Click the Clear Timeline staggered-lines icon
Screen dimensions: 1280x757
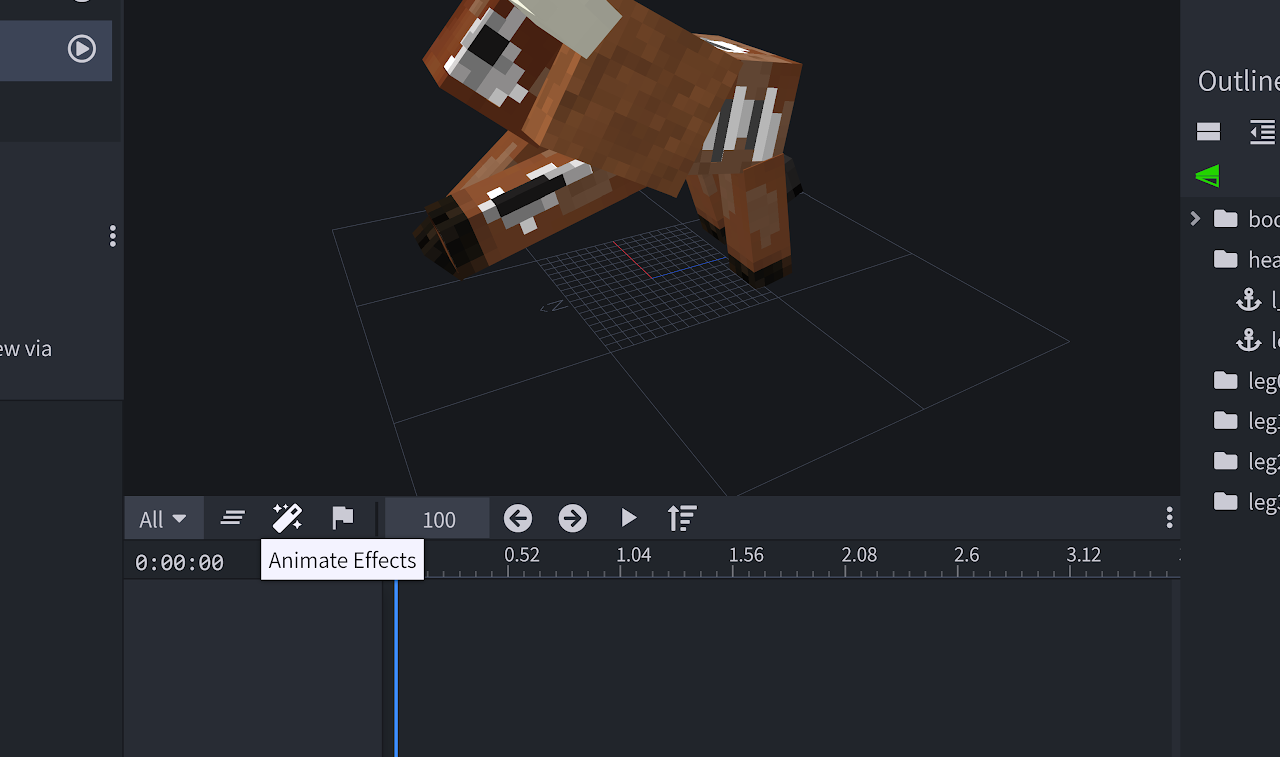coord(233,518)
